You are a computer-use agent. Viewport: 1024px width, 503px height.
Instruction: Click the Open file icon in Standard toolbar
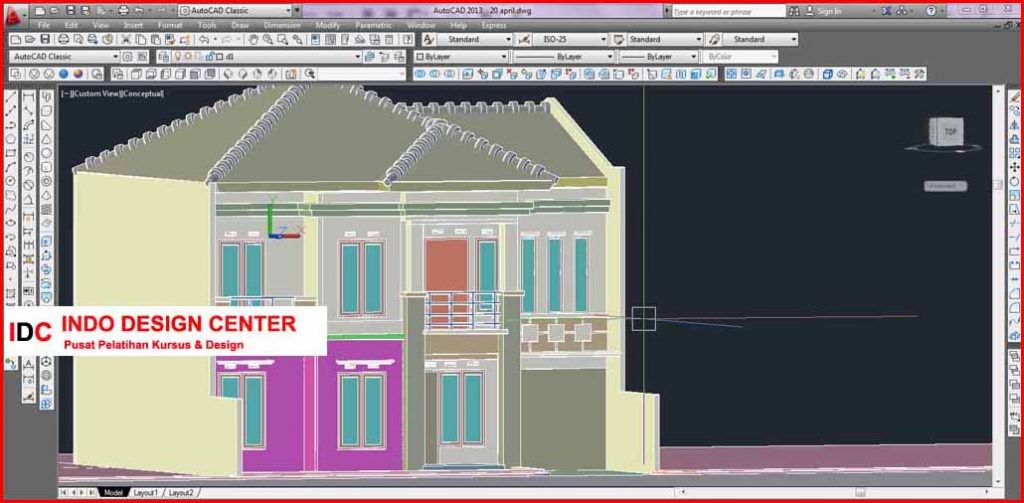tap(29, 39)
